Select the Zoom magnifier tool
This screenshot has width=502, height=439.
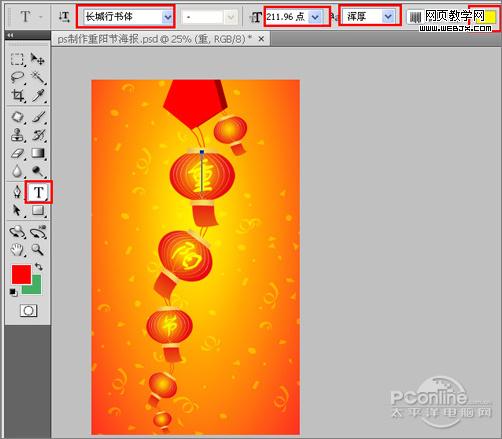point(38,249)
